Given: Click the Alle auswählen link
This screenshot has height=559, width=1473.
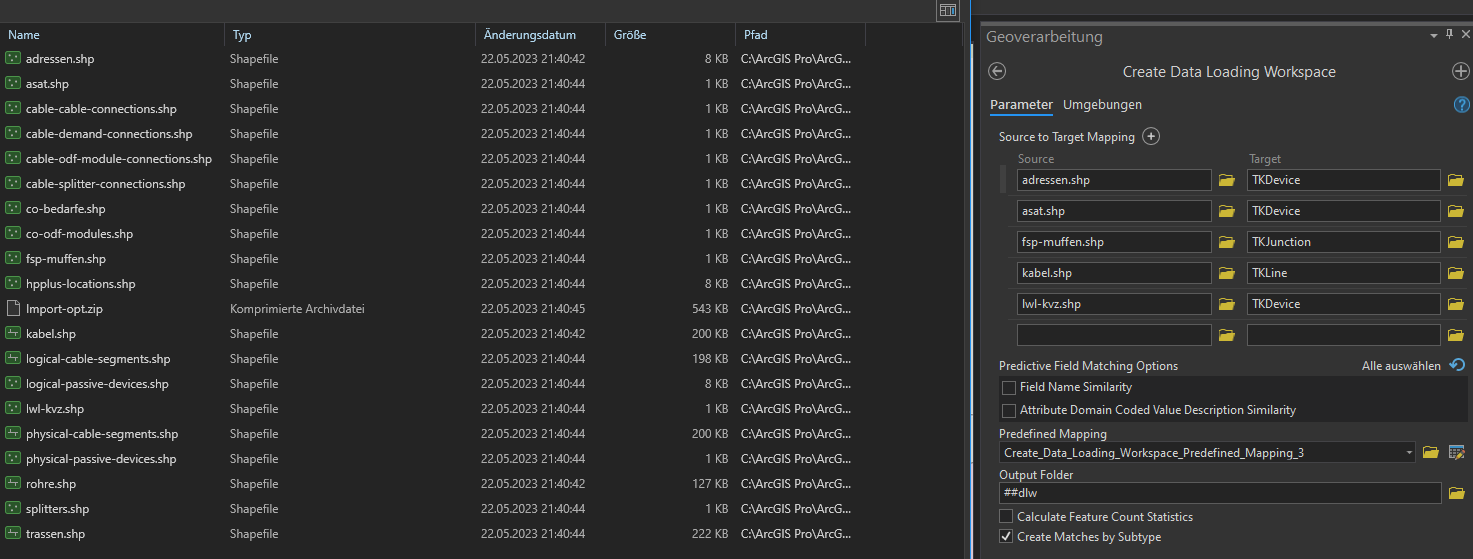Looking at the screenshot, I should pyautogui.click(x=1400, y=366).
